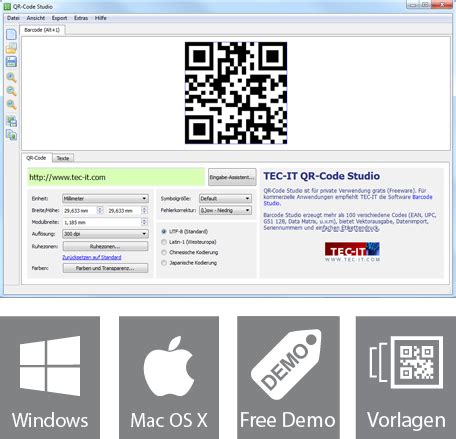Click the new document icon in sidebar
The height and width of the screenshot is (439, 456).
click(11, 34)
